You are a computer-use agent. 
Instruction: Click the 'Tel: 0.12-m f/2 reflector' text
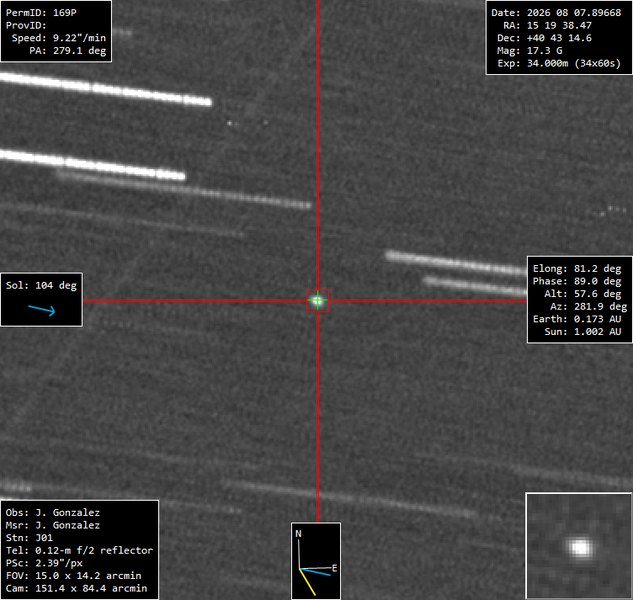pos(79,550)
